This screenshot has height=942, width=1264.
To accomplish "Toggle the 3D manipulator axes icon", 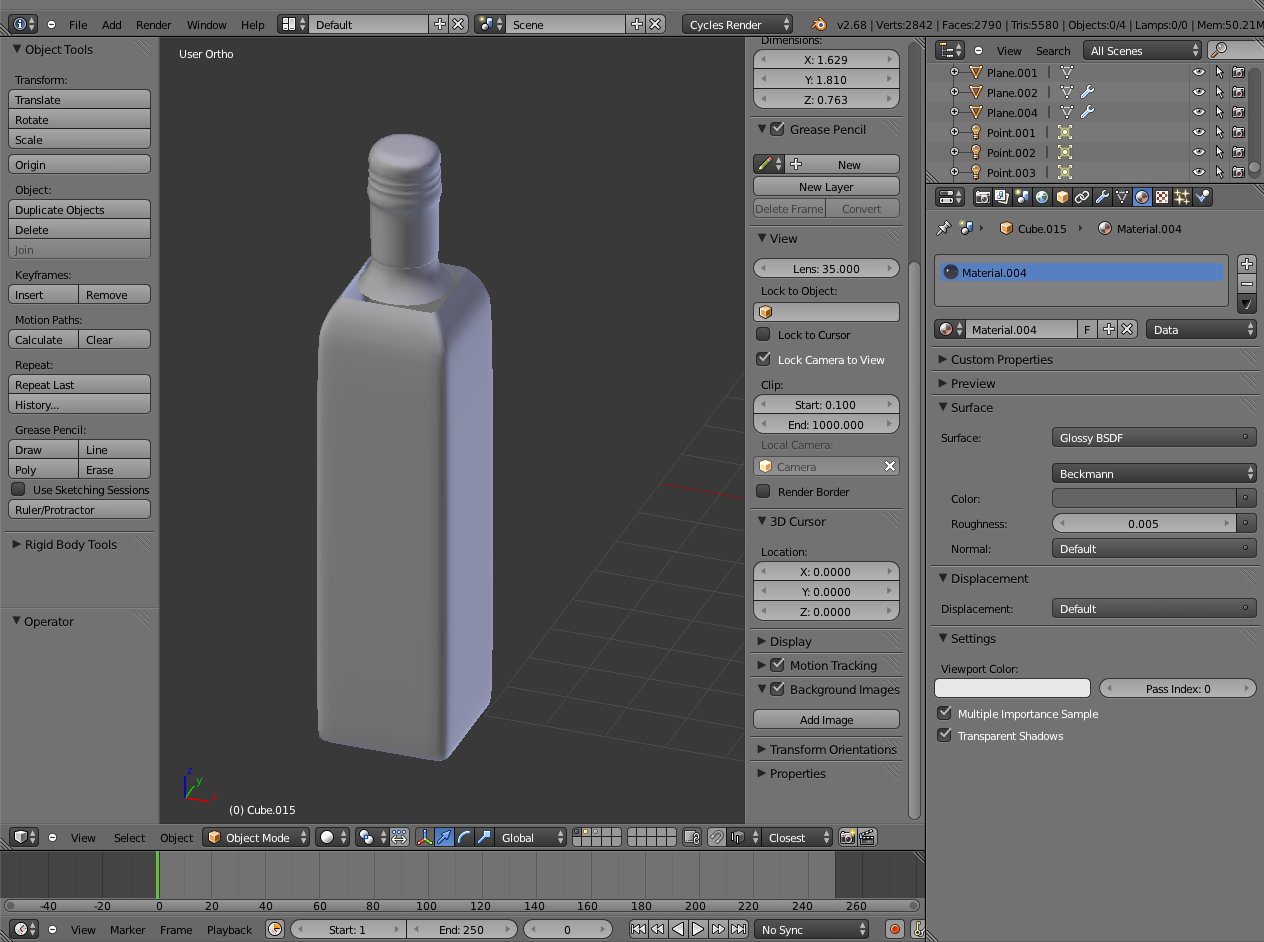I will (425, 837).
